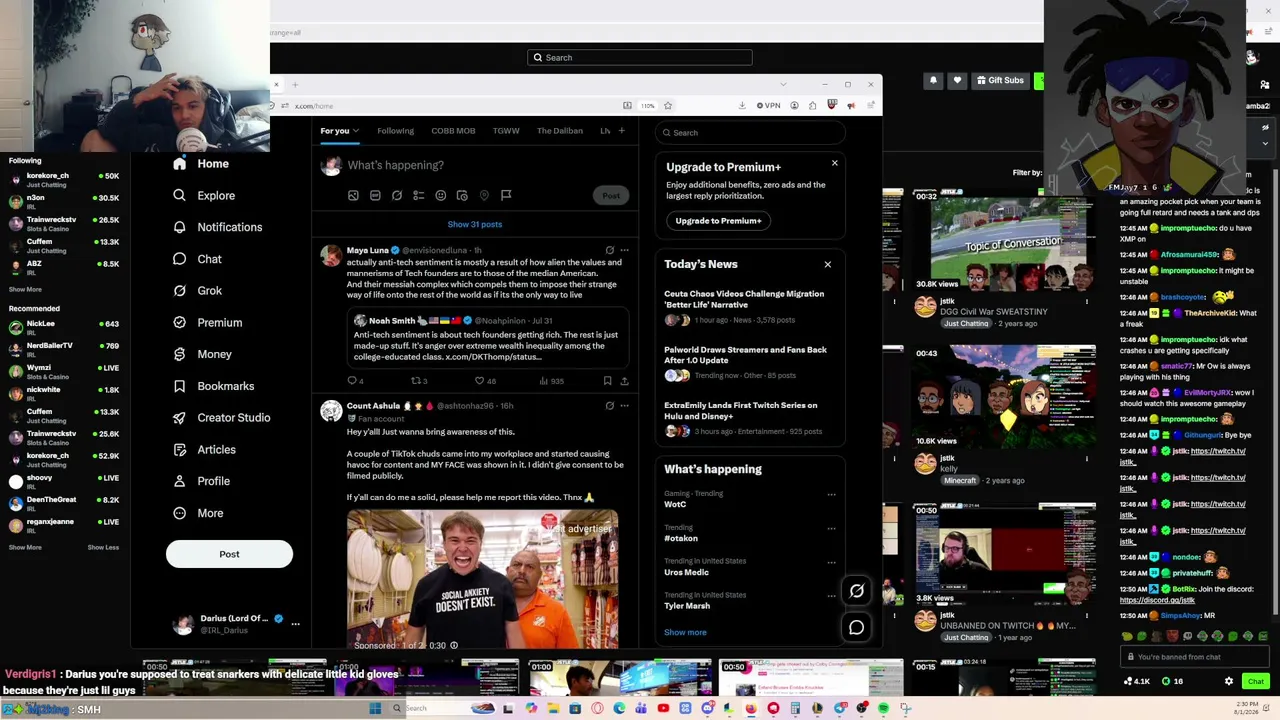The height and width of the screenshot is (720, 1280).
Task: Click the large Post button in sidebar
Action: click(x=229, y=554)
